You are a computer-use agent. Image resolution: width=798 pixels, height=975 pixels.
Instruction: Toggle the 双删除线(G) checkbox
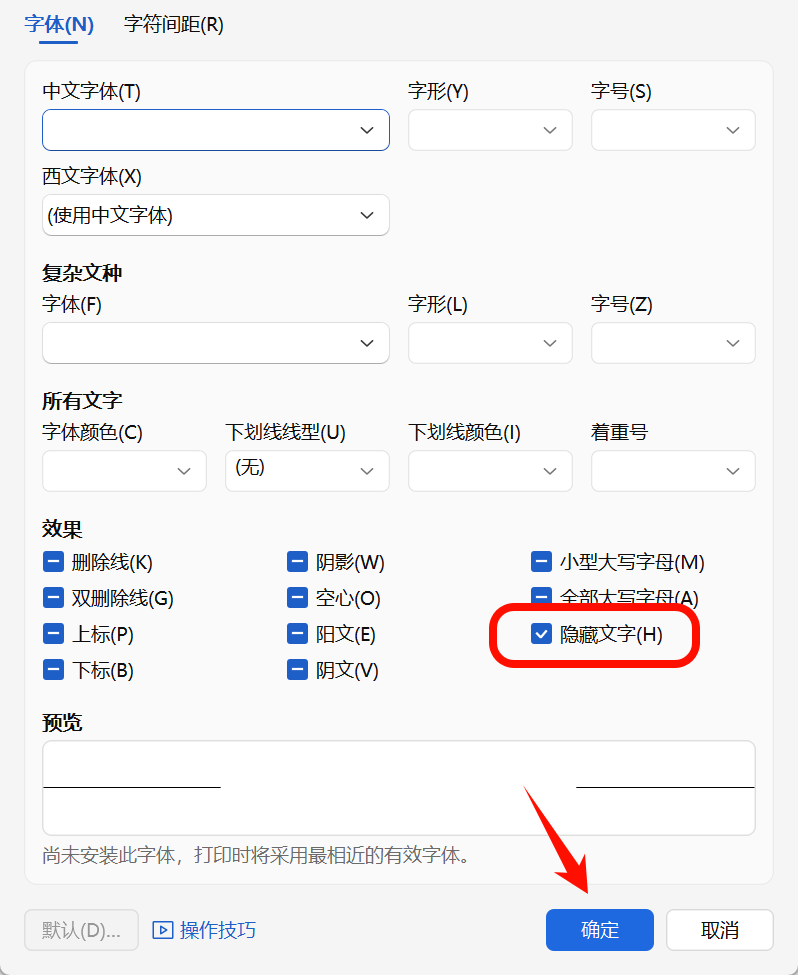click(x=53, y=598)
